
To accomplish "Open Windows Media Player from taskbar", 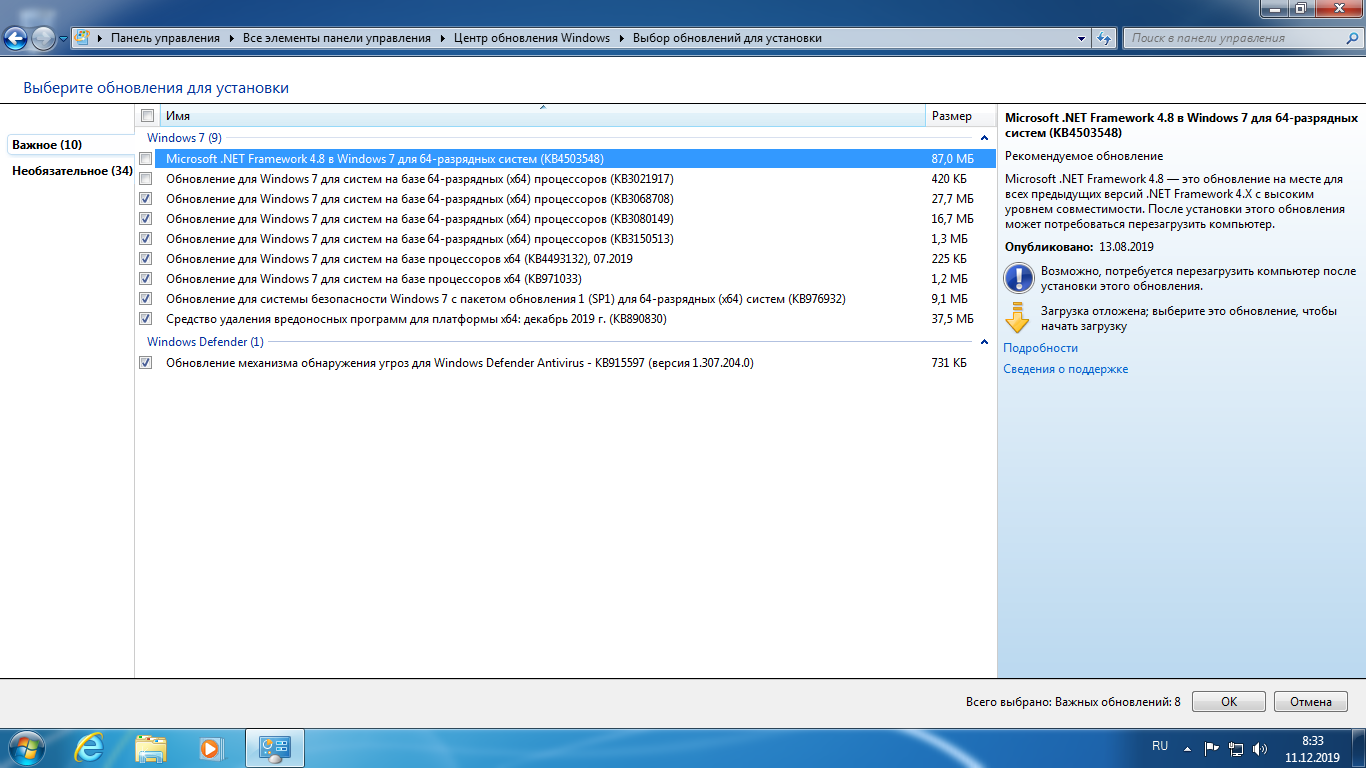I will (211, 748).
